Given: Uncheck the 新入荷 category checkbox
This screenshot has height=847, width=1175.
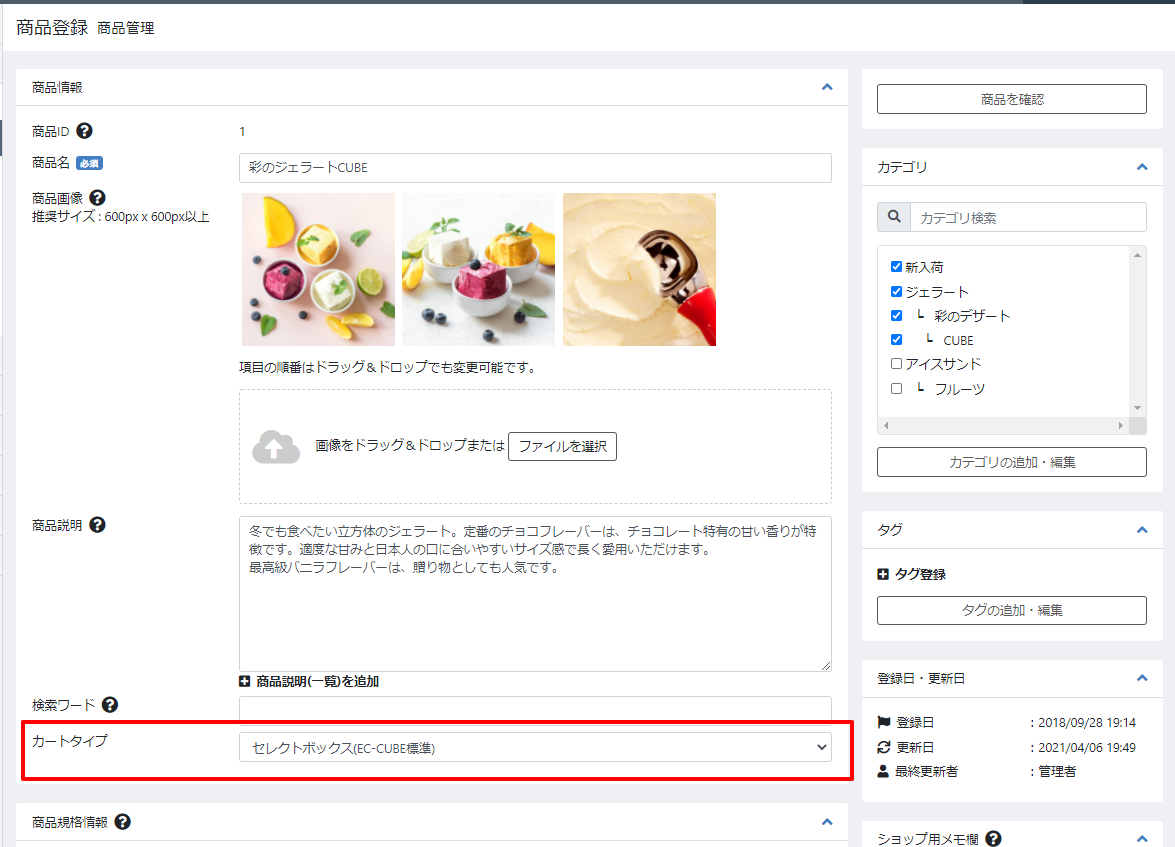Looking at the screenshot, I should (896, 267).
